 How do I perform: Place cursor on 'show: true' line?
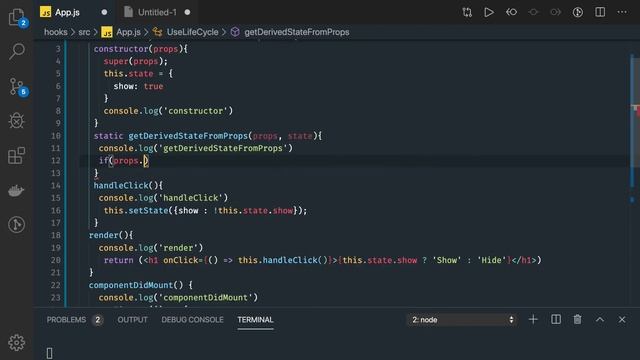138,86
